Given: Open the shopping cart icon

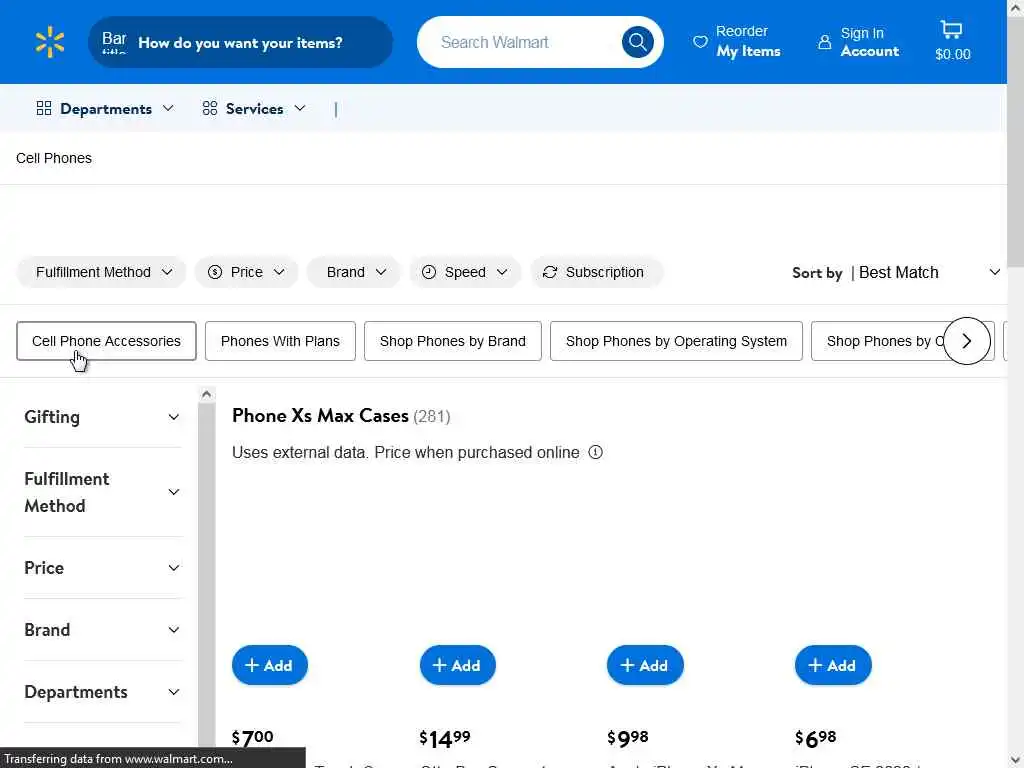Looking at the screenshot, I should 952,29.
